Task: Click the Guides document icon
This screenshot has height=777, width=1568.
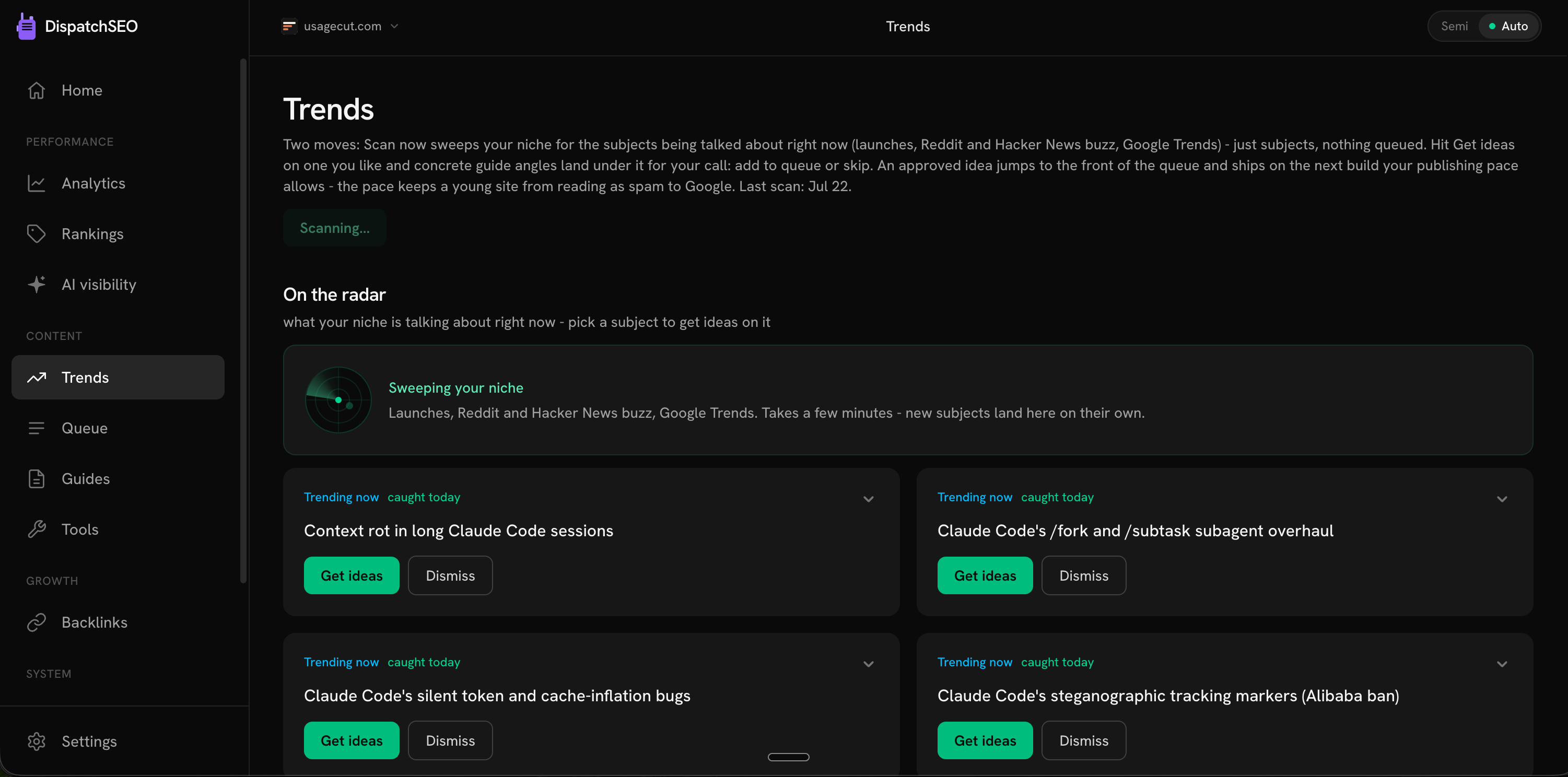Action: 37,478
